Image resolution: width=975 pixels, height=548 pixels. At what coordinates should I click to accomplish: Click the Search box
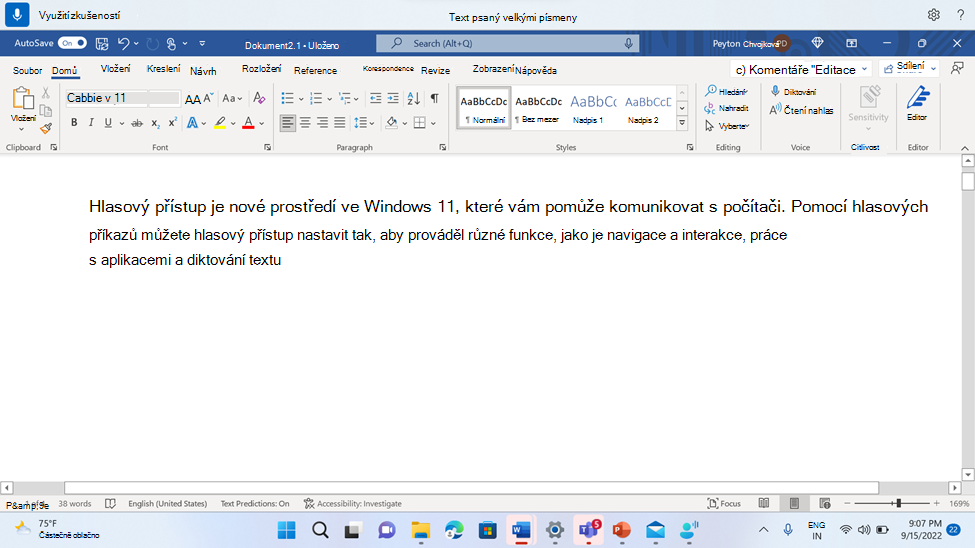[x=507, y=43]
